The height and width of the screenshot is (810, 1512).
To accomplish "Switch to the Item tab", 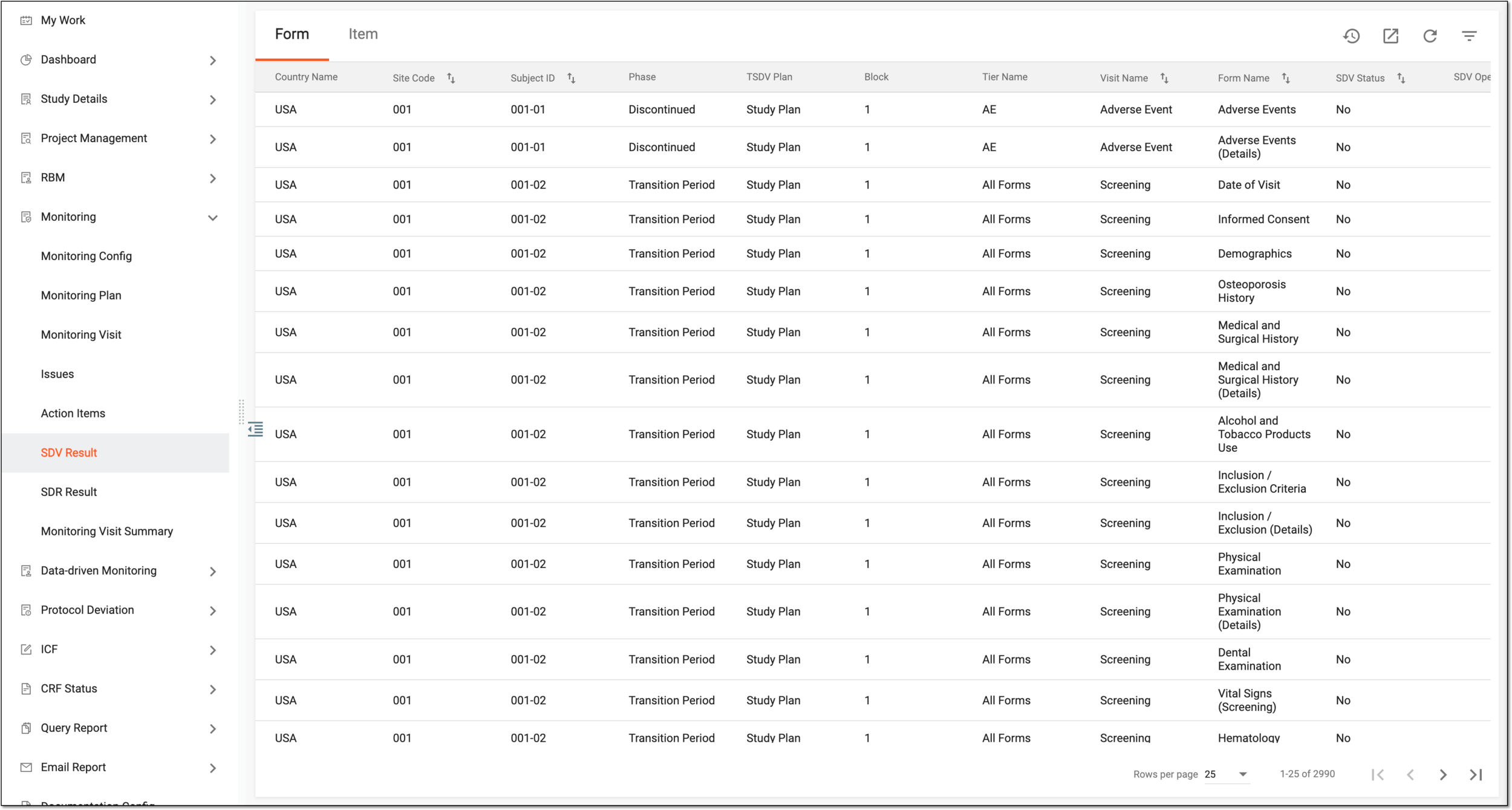I will 363,34.
